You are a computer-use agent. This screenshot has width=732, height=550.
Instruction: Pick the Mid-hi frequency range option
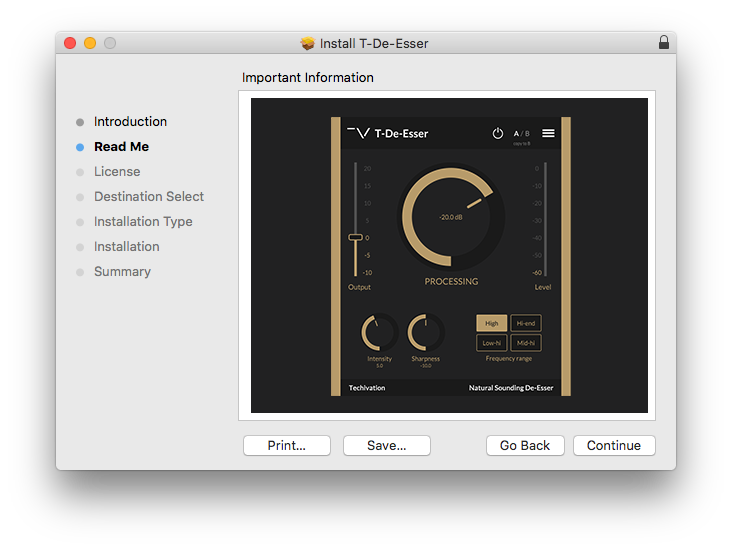coord(526,343)
